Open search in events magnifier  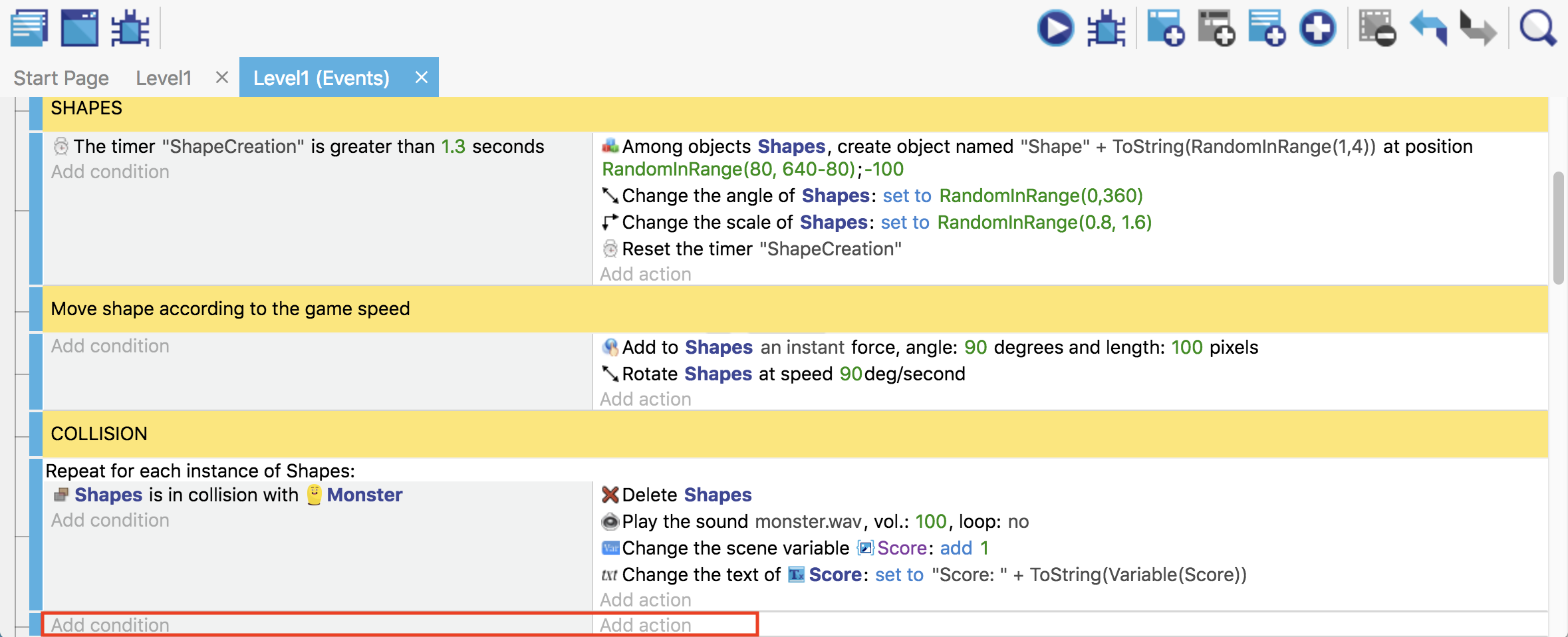[1537, 29]
